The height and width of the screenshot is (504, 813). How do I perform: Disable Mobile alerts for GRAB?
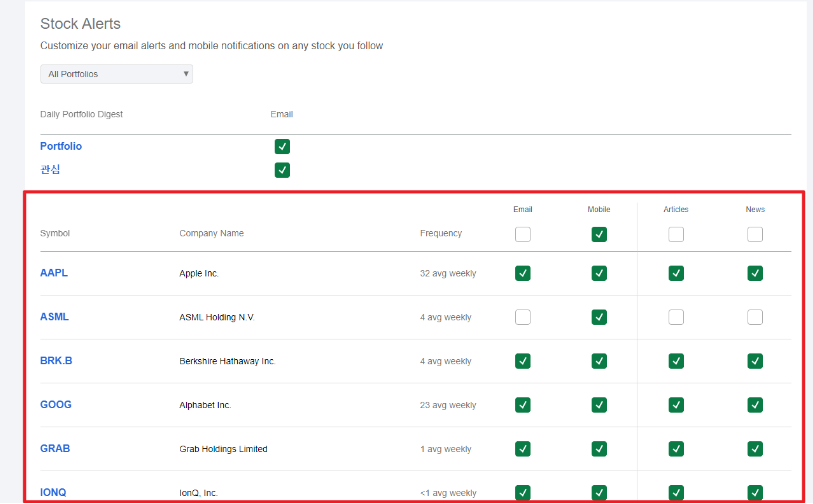[599, 449]
